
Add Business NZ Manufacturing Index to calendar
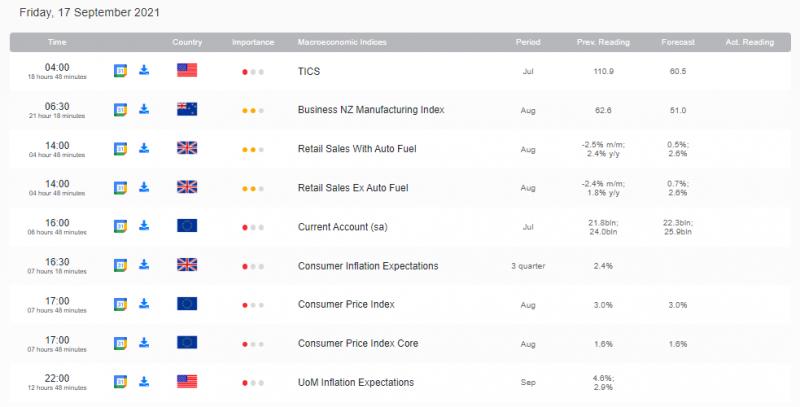pyautogui.click(x=120, y=110)
